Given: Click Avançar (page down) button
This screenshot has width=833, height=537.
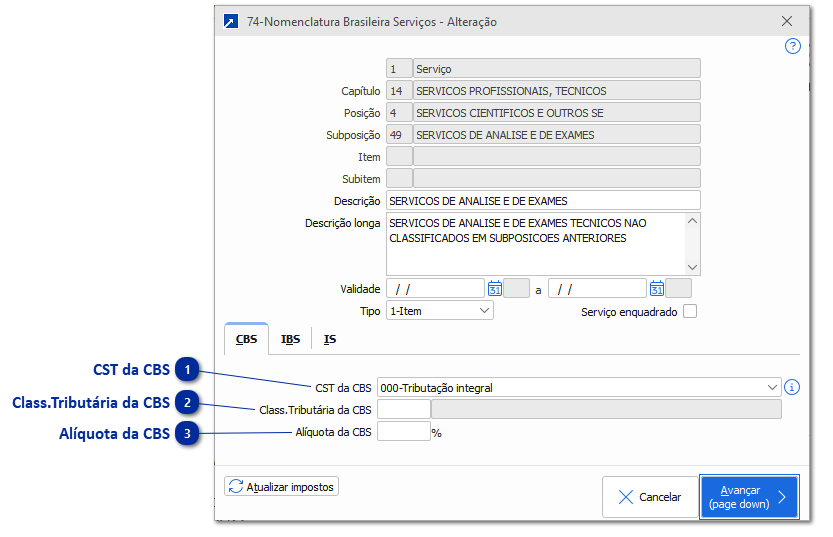Looking at the screenshot, I should tap(748, 497).
